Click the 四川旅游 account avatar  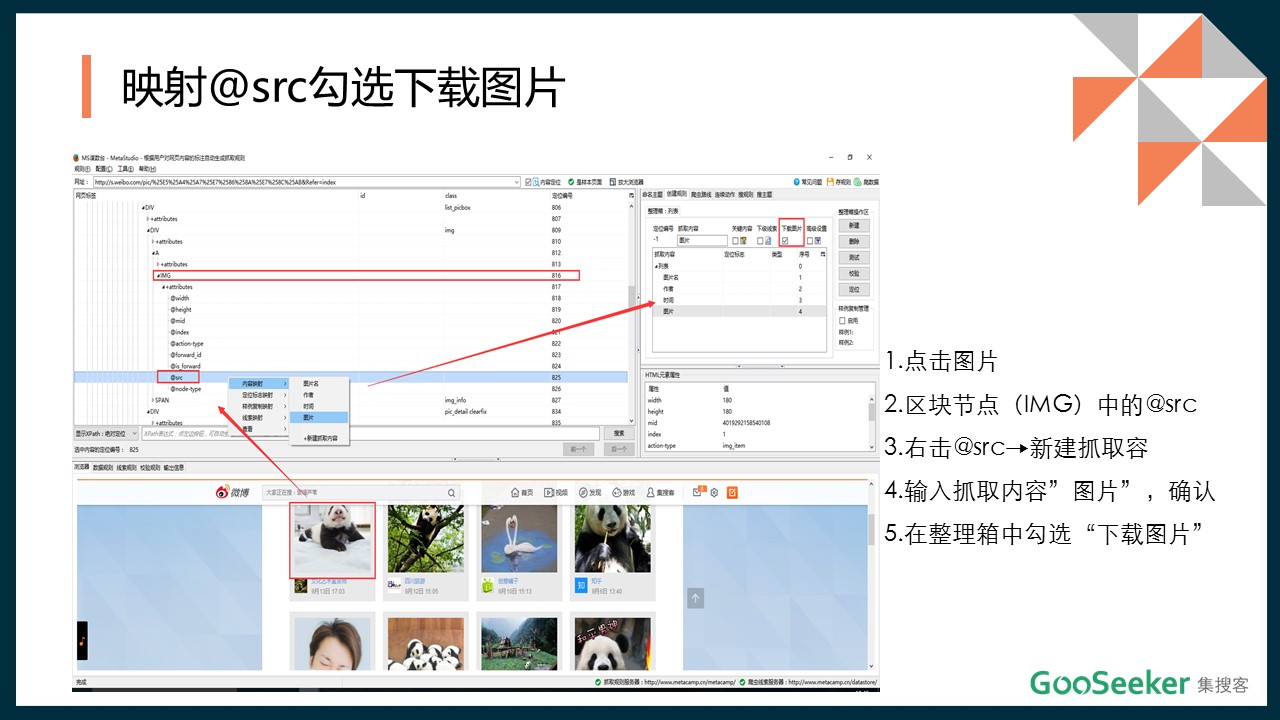[395, 584]
